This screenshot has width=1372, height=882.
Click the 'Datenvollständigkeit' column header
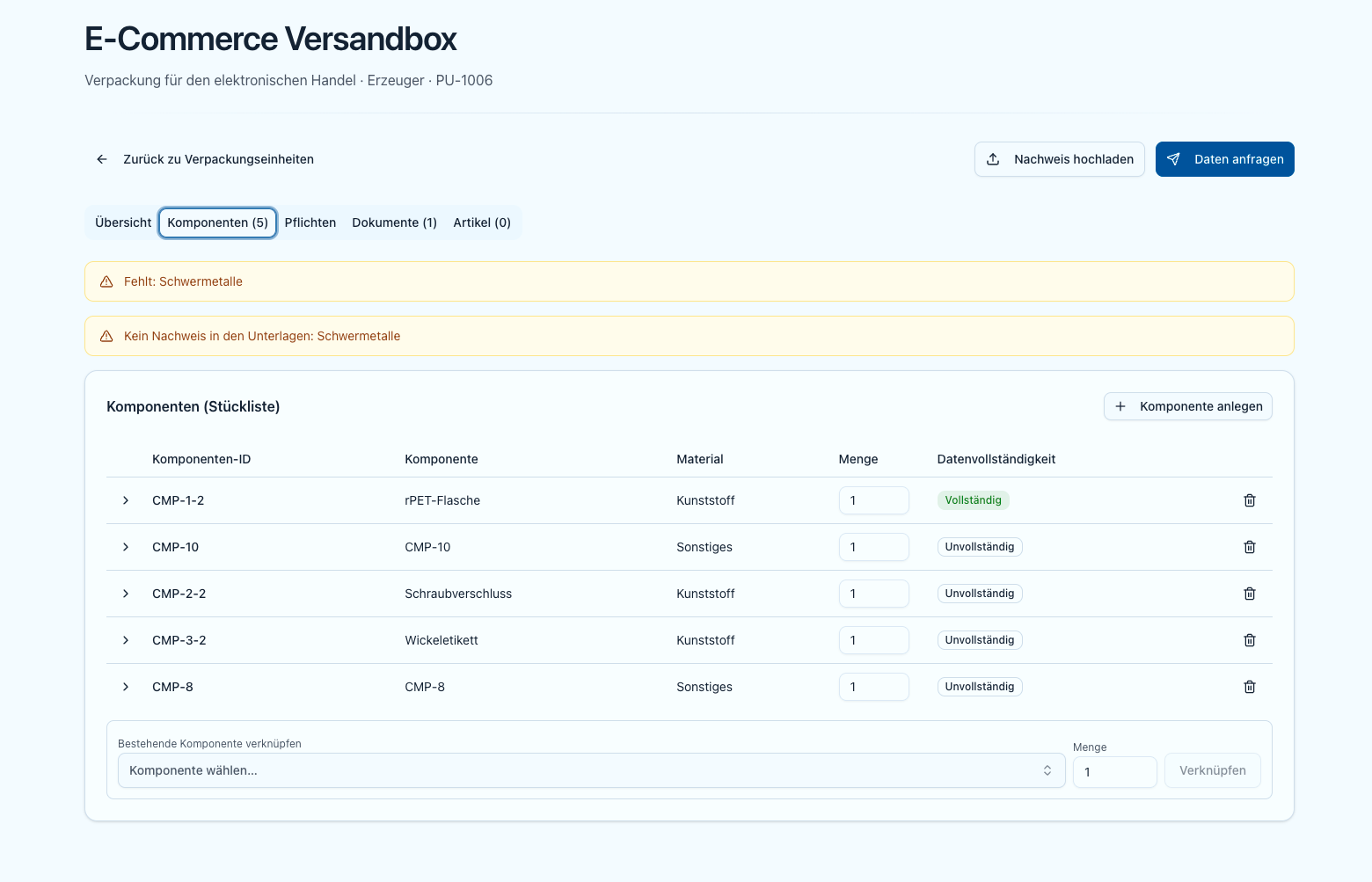click(996, 459)
